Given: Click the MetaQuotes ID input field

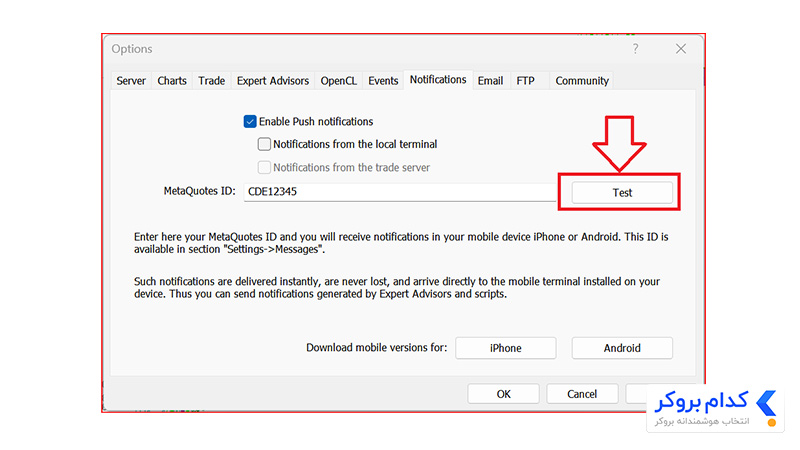Looking at the screenshot, I should coord(400,192).
